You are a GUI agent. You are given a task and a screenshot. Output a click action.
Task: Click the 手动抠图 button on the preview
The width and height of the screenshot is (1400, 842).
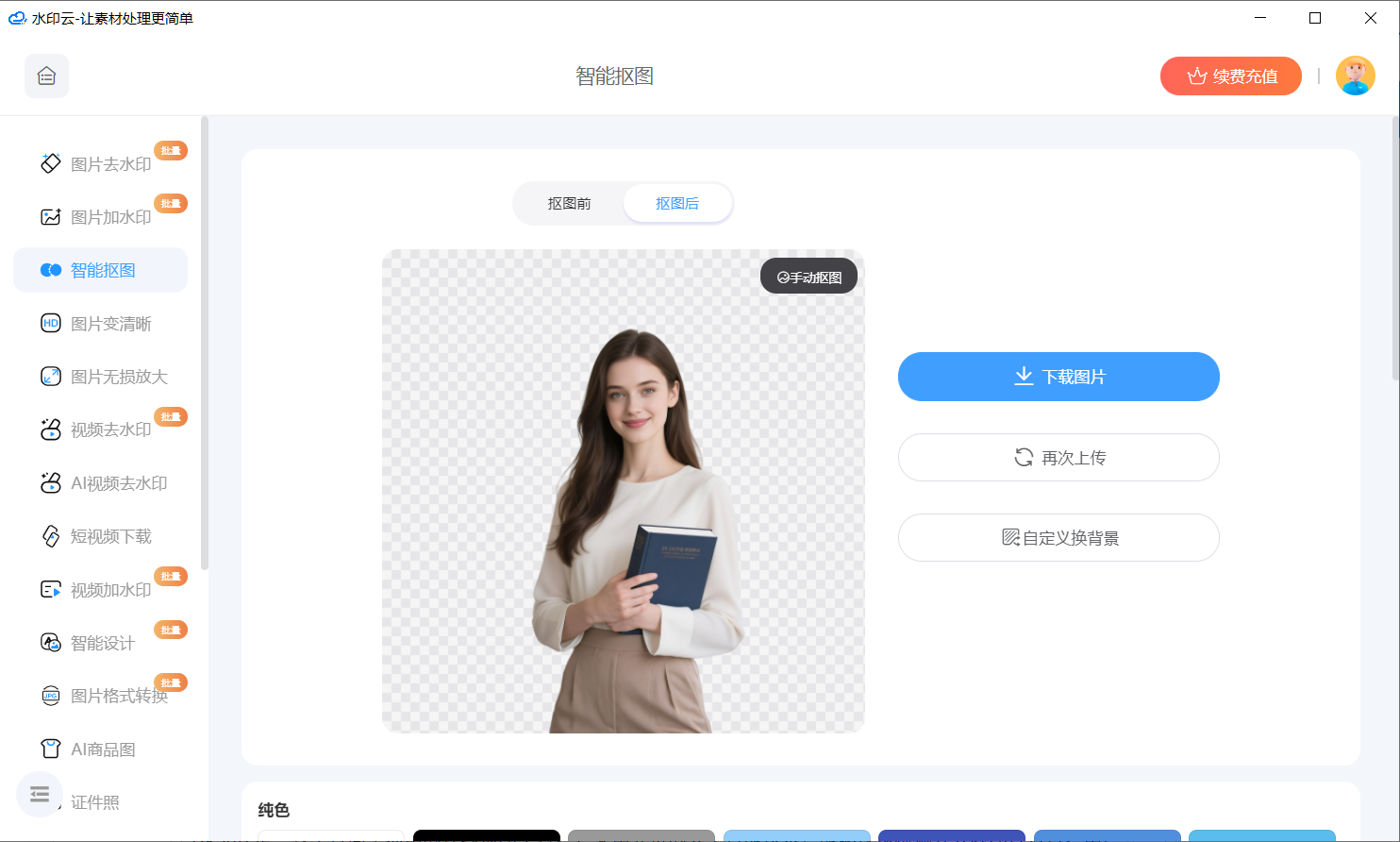pos(808,277)
